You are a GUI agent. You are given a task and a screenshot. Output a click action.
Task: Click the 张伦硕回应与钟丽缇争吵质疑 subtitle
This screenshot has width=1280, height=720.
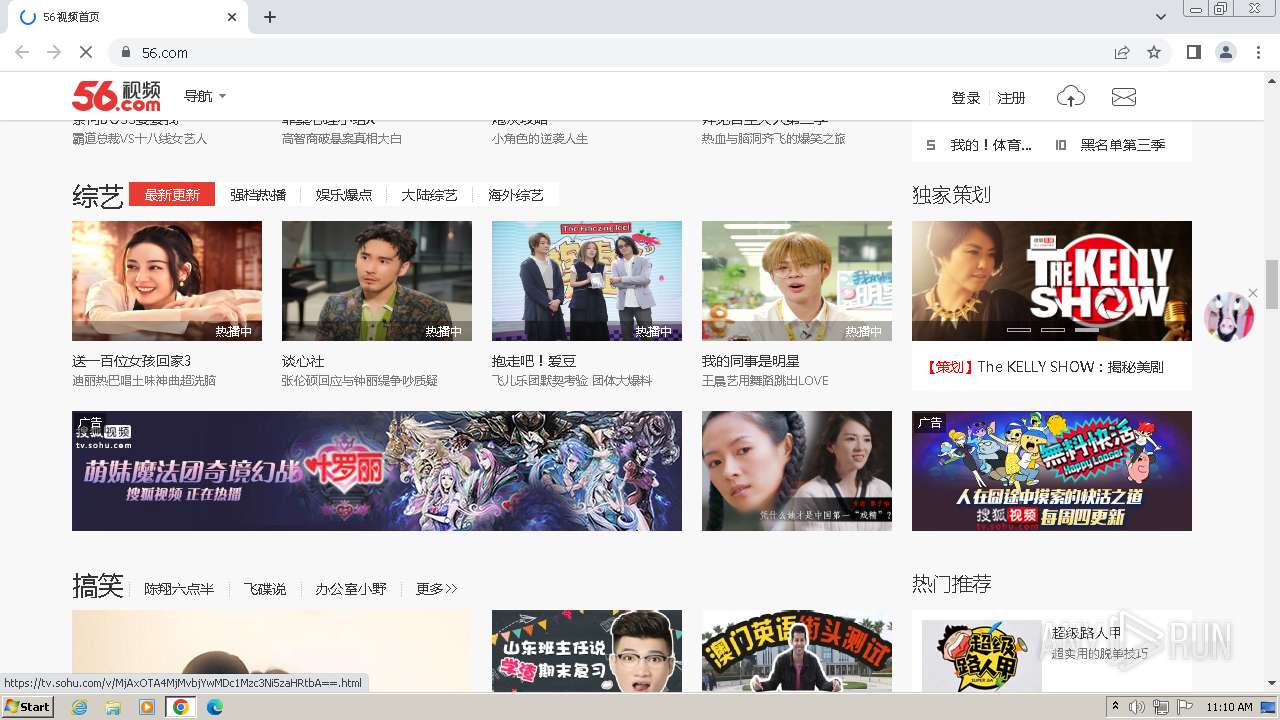pyautogui.click(x=360, y=381)
